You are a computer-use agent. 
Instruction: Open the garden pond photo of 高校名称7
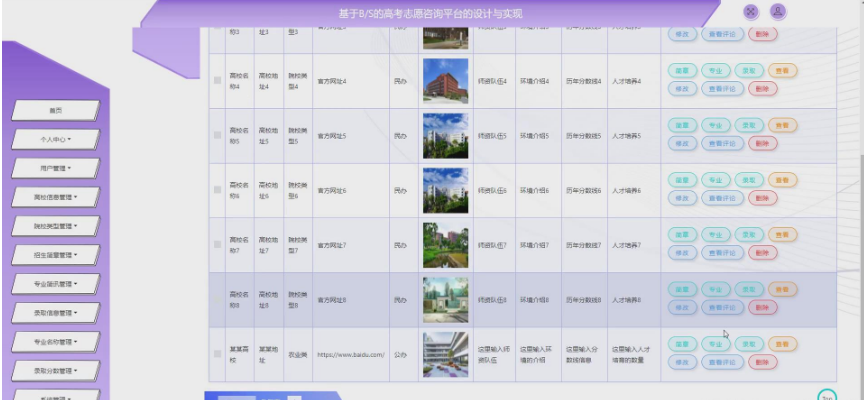click(x=445, y=245)
